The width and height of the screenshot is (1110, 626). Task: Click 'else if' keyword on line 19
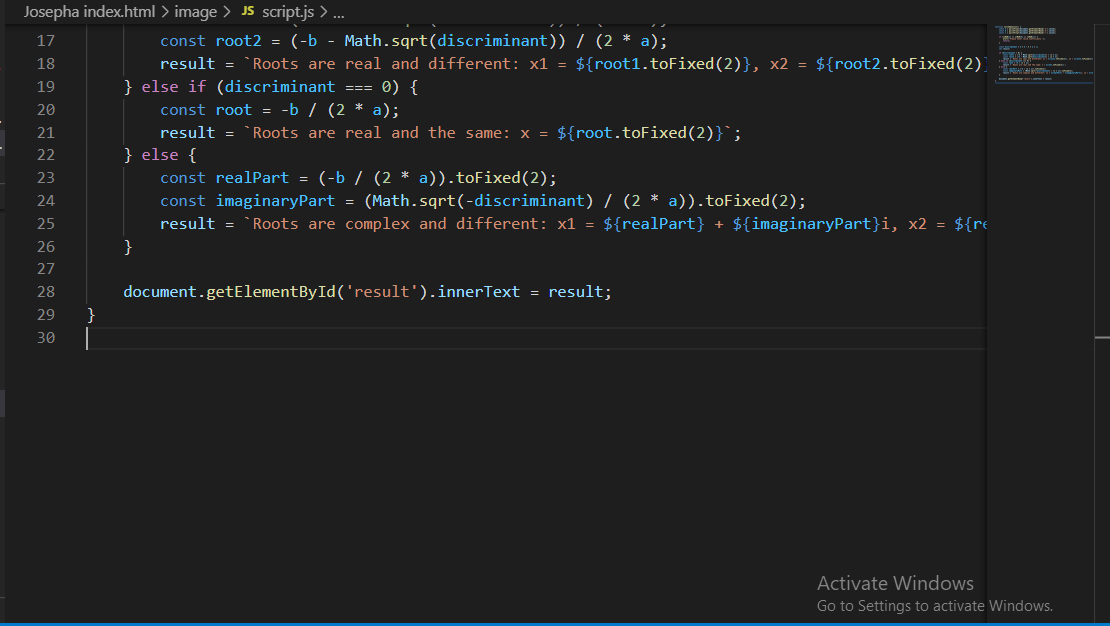(173, 86)
